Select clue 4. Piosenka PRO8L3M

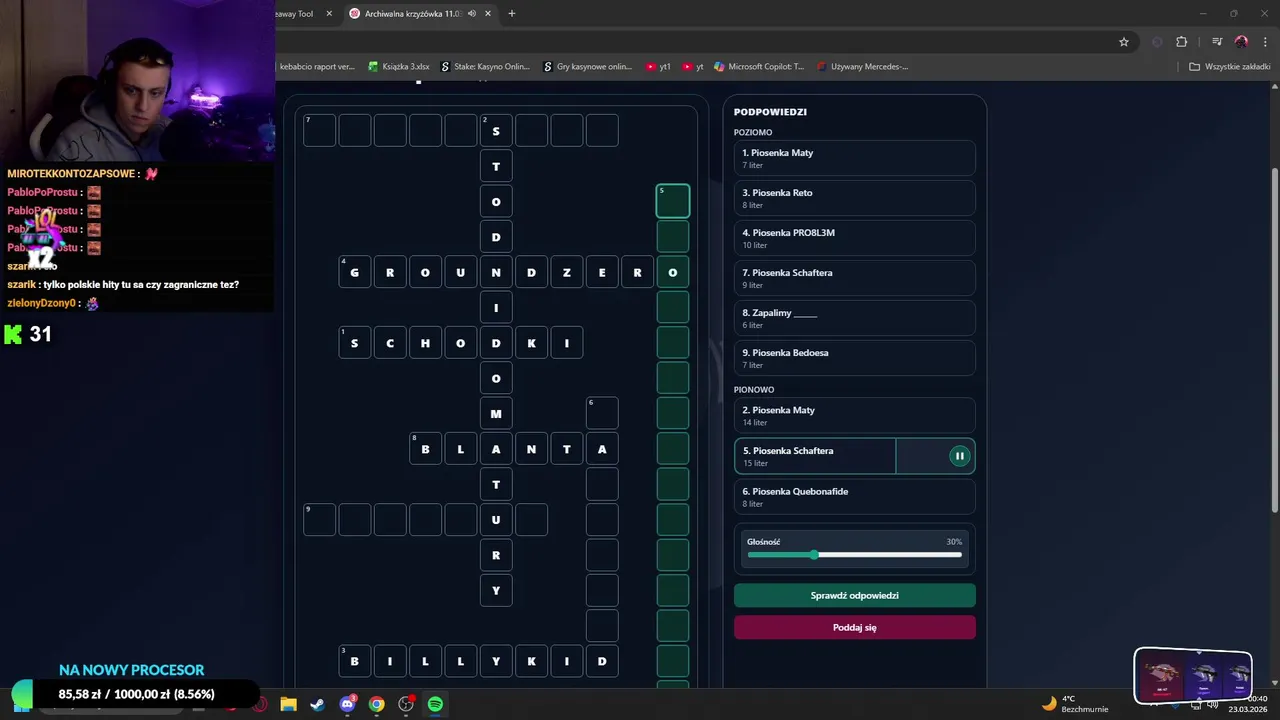855,238
